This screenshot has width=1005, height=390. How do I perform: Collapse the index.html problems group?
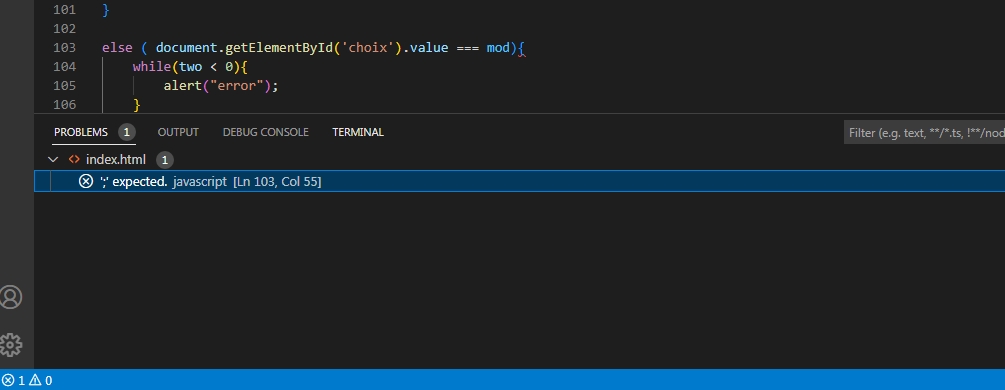click(x=53, y=159)
